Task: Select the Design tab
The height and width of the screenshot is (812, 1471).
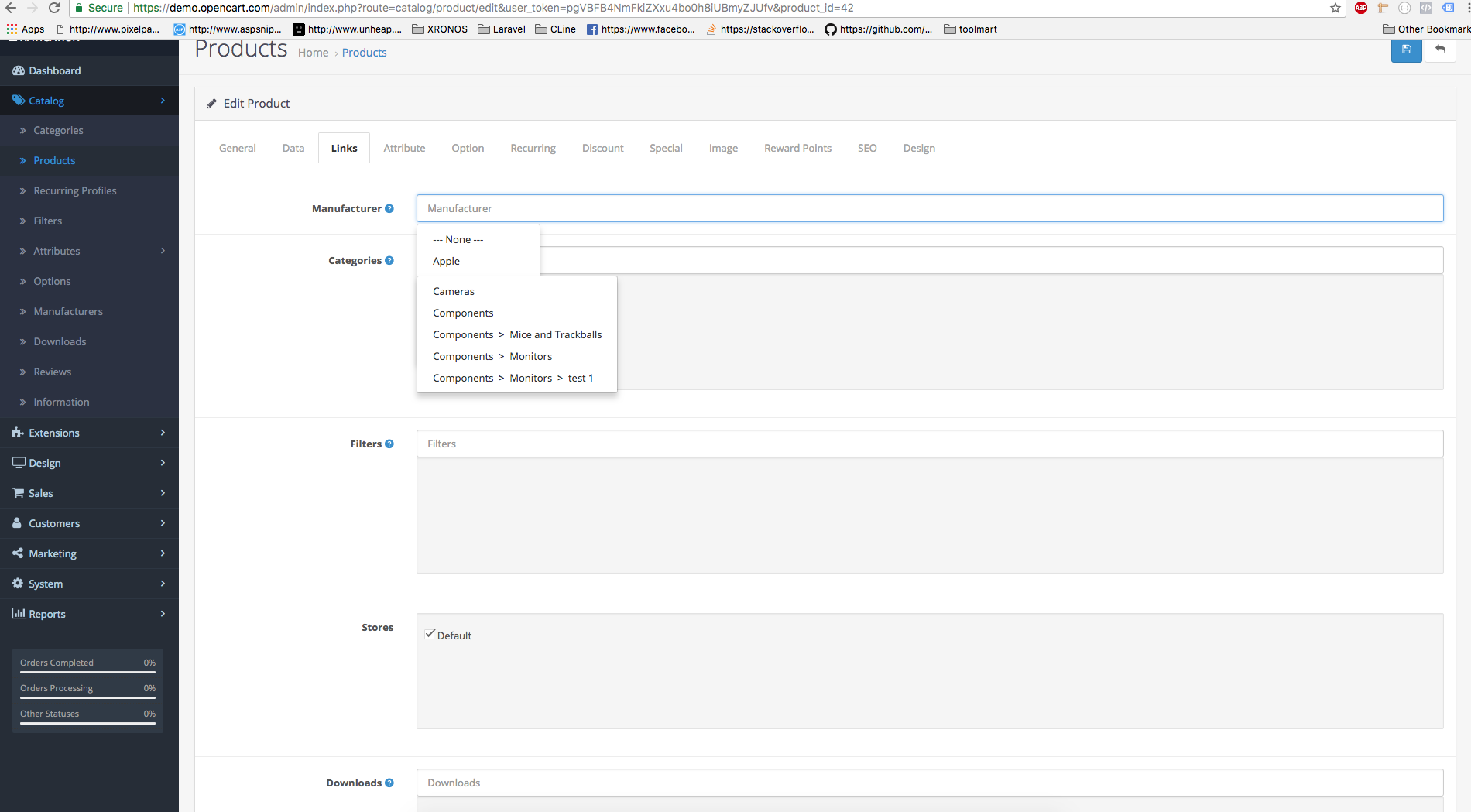Action: click(x=919, y=148)
